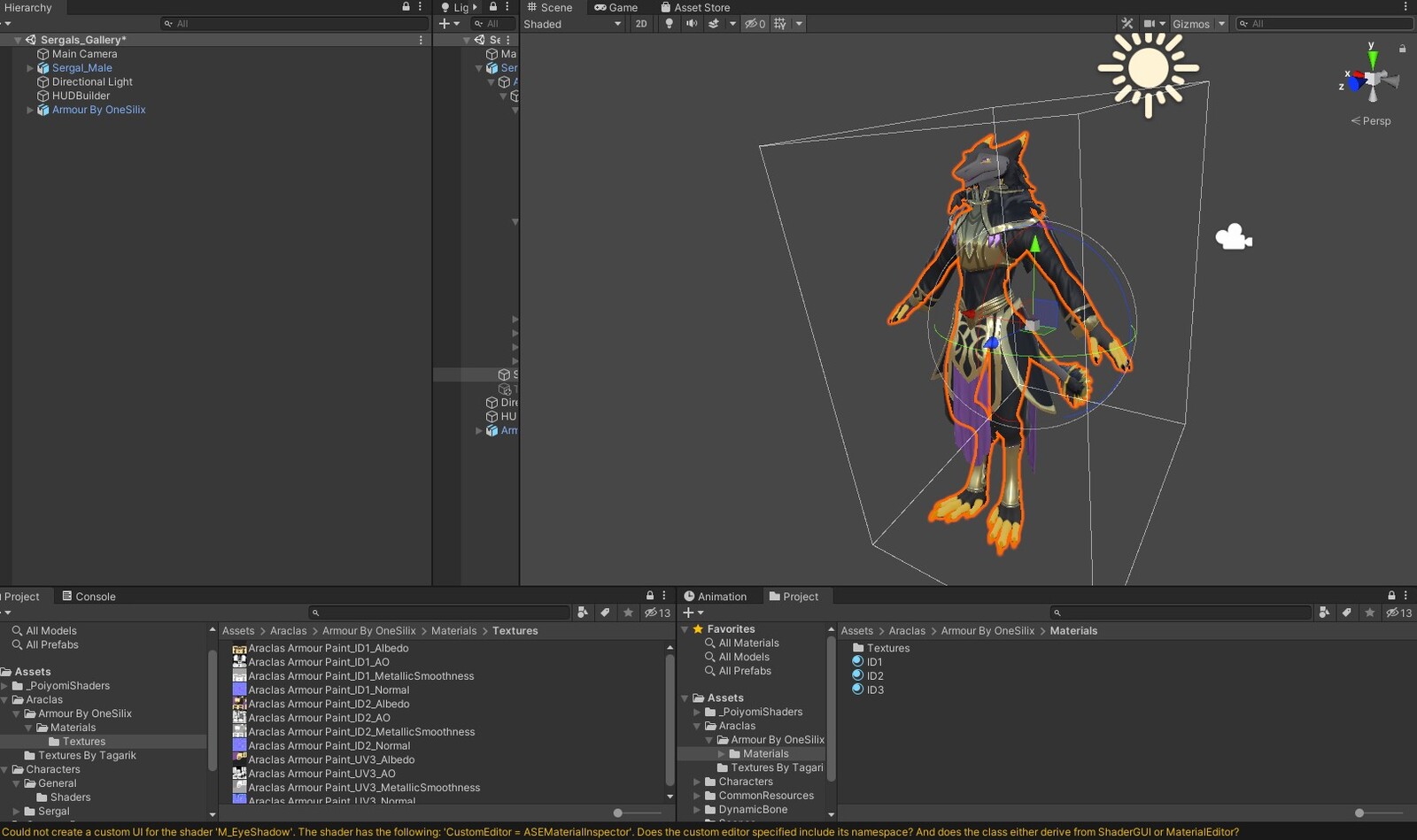
Task: Click favorites star icon in left Project panel
Action: (628, 613)
